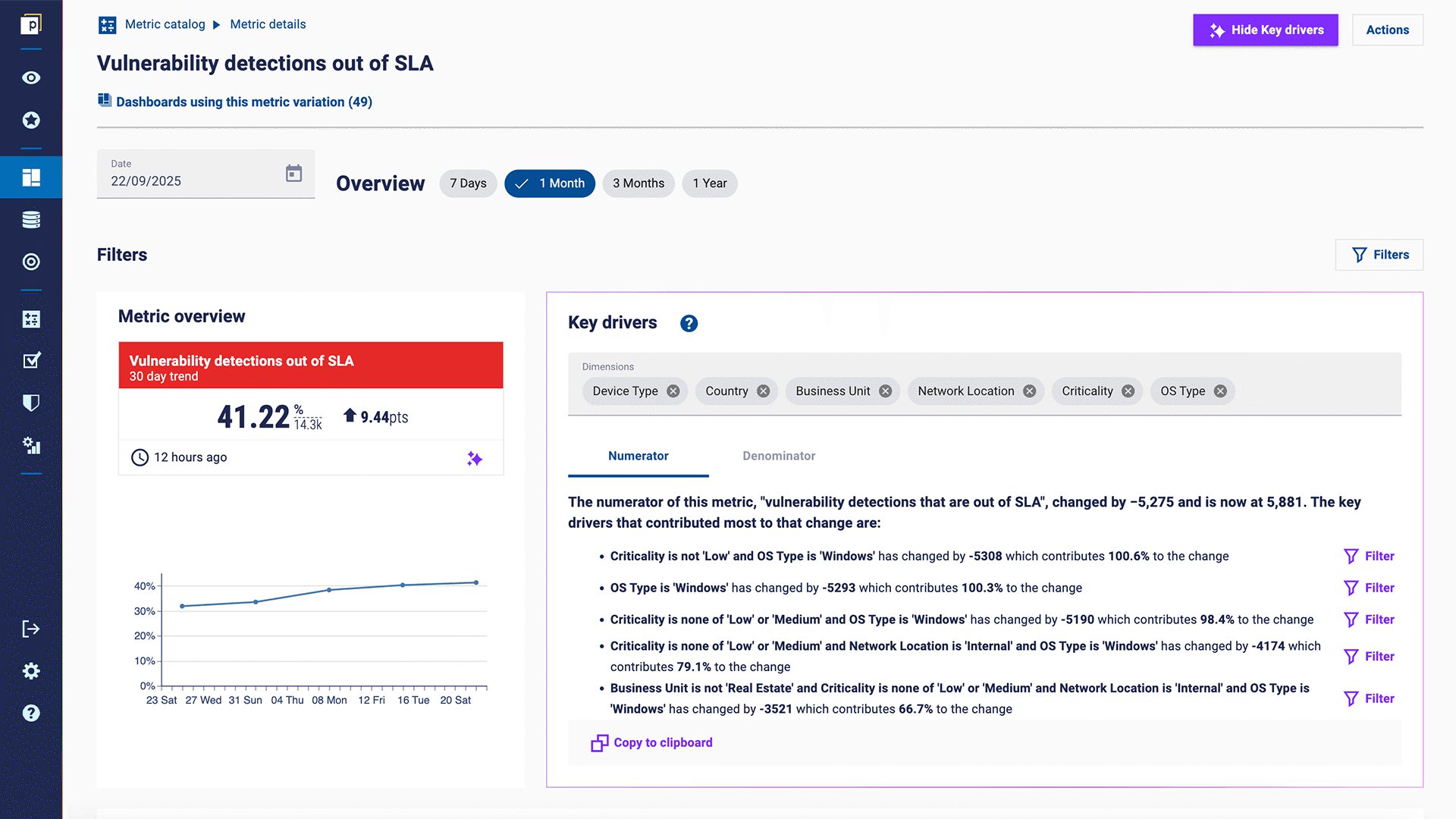Select the 1 Year time range
Viewport: 1456px width, 819px height.
click(709, 184)
